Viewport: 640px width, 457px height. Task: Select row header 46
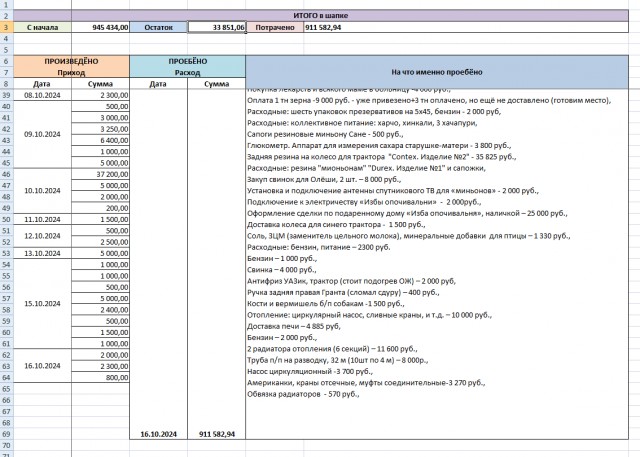[x=6, y=174]
